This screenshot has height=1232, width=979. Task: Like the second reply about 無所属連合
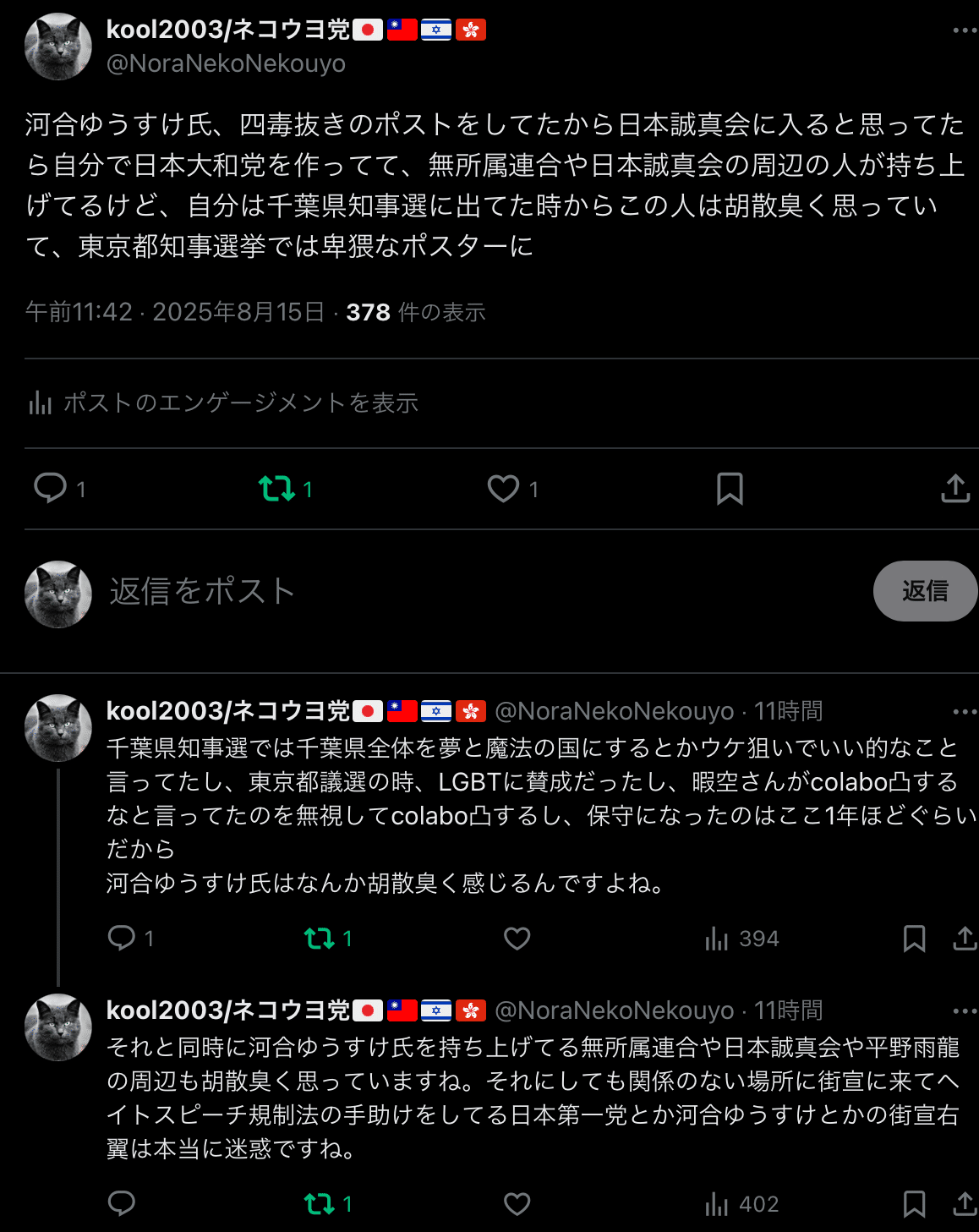(x=517, y=1204)
